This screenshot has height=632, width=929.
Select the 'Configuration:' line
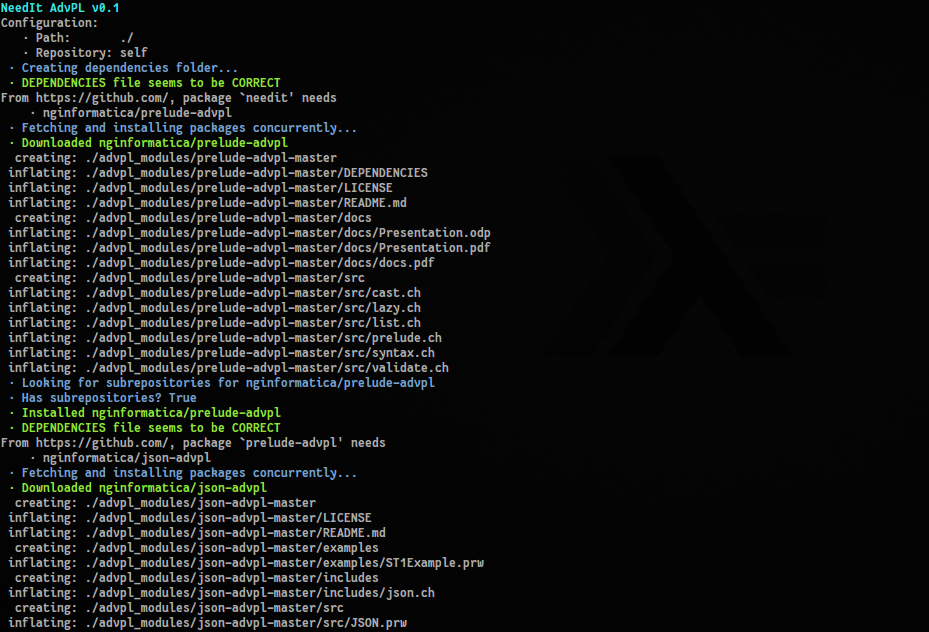click(x=49, y=23)
